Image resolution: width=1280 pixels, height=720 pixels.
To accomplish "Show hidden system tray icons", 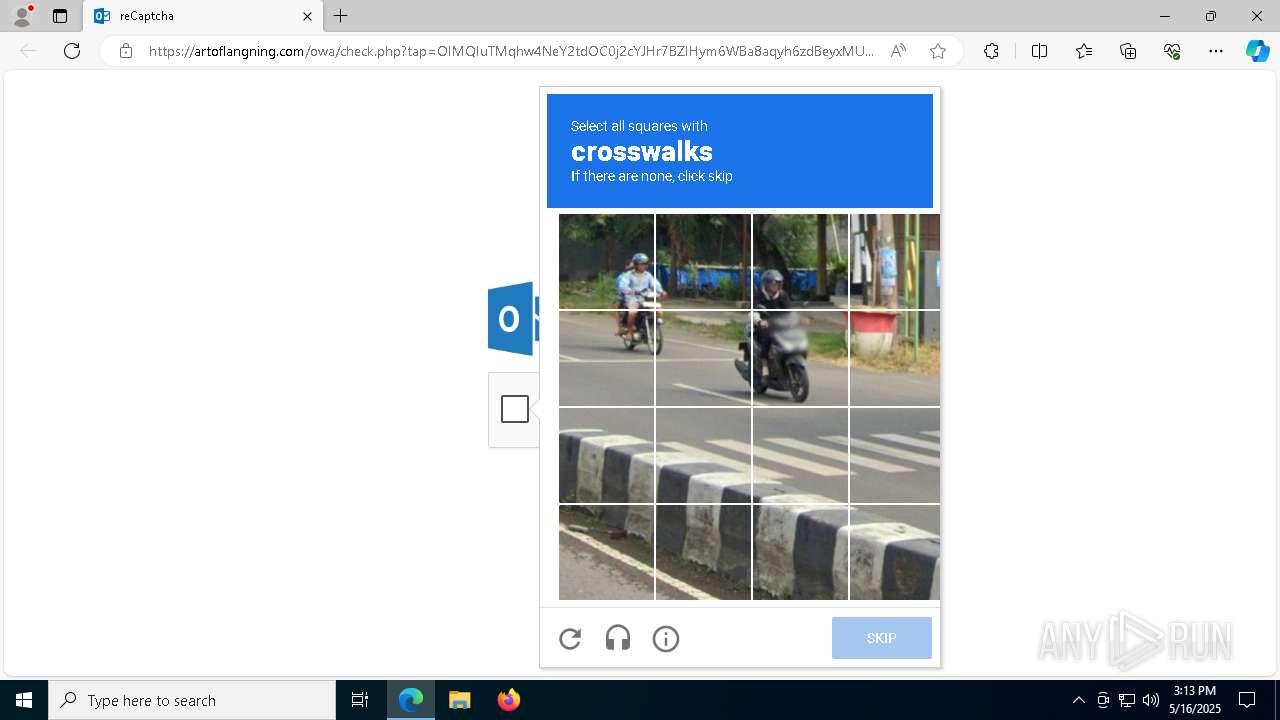I will 1078,700.
